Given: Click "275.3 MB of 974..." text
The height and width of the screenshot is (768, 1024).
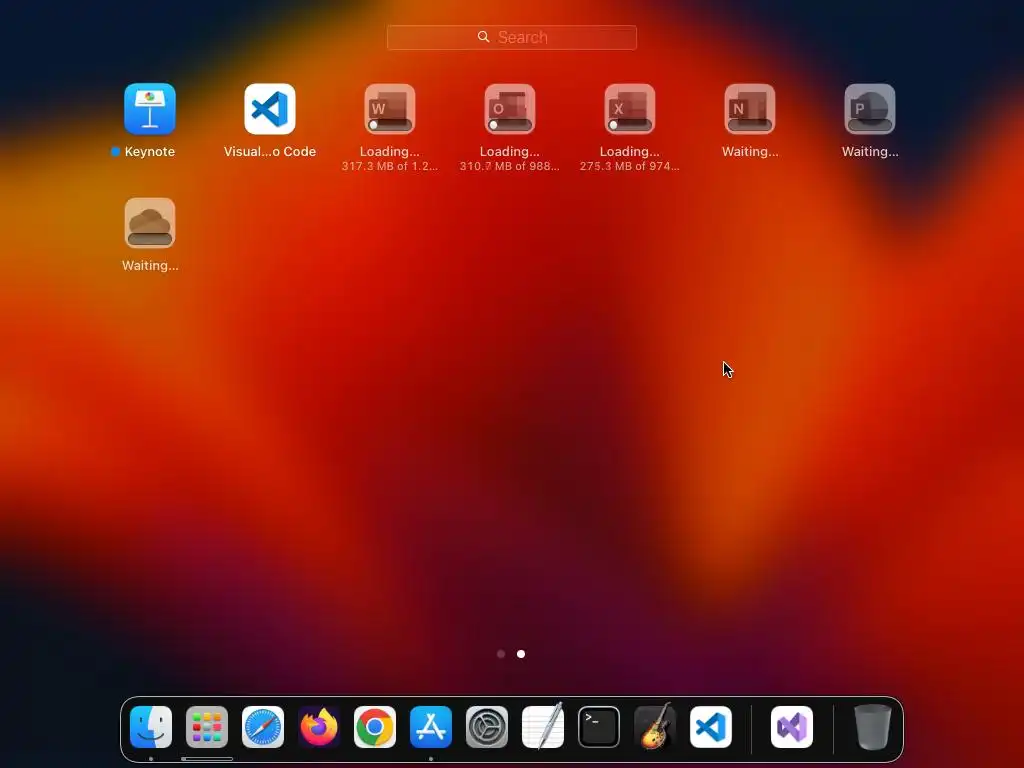Looking at the screenshot, I should click(x=630, y=167).
